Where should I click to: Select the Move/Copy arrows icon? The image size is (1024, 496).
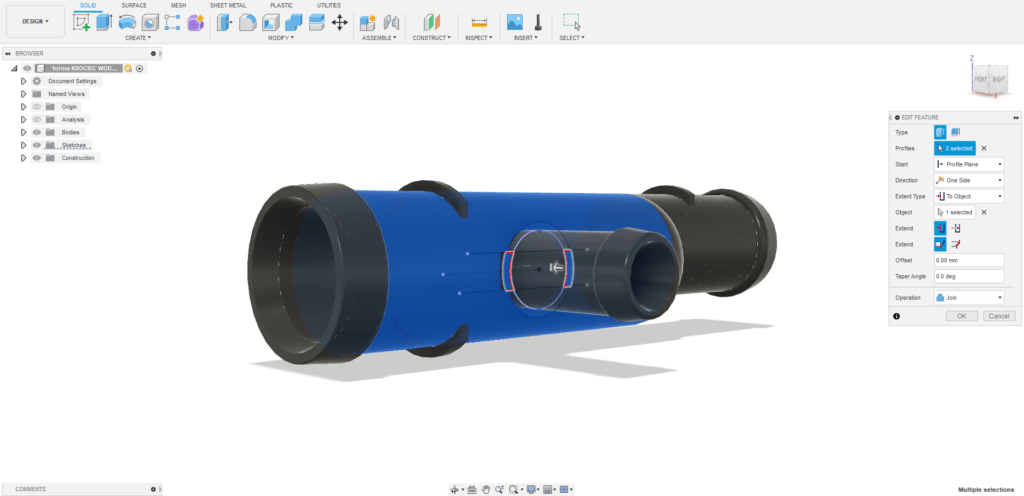(339, 22)
